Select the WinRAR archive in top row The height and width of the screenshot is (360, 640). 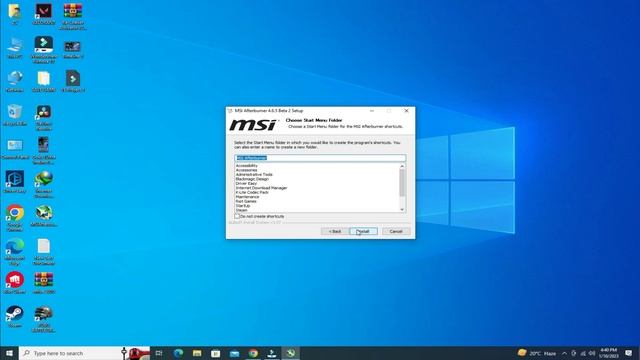73,16
